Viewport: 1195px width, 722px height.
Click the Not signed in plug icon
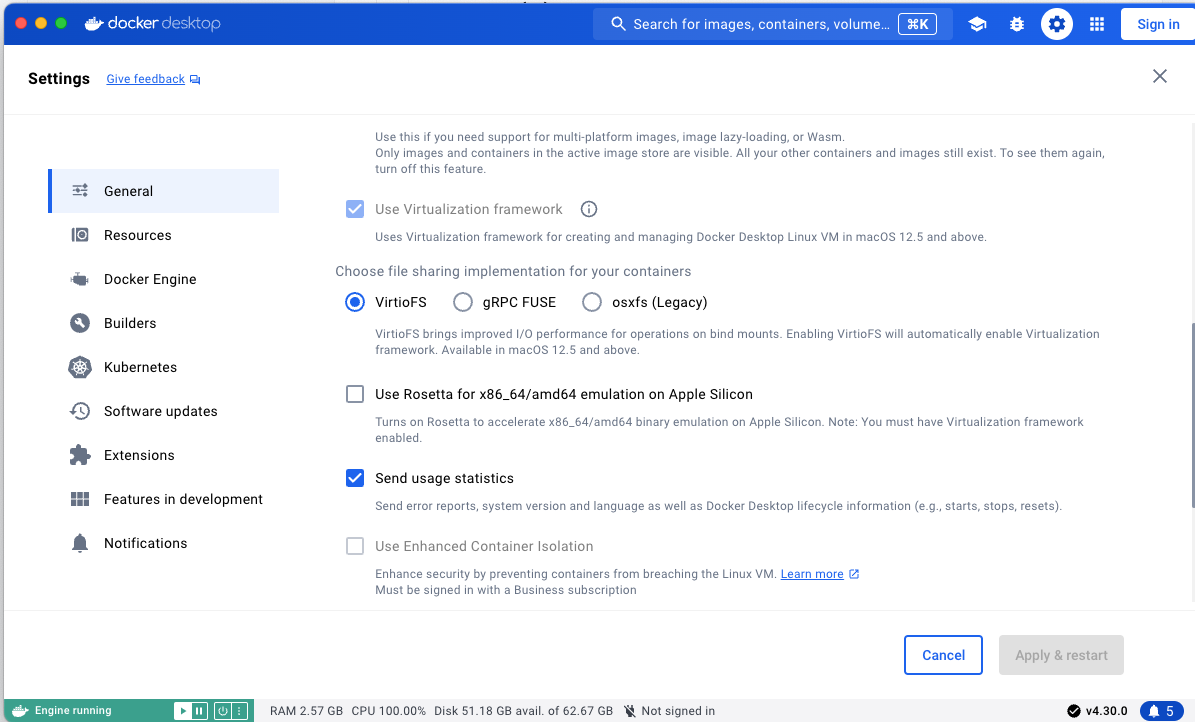(630, 711)
